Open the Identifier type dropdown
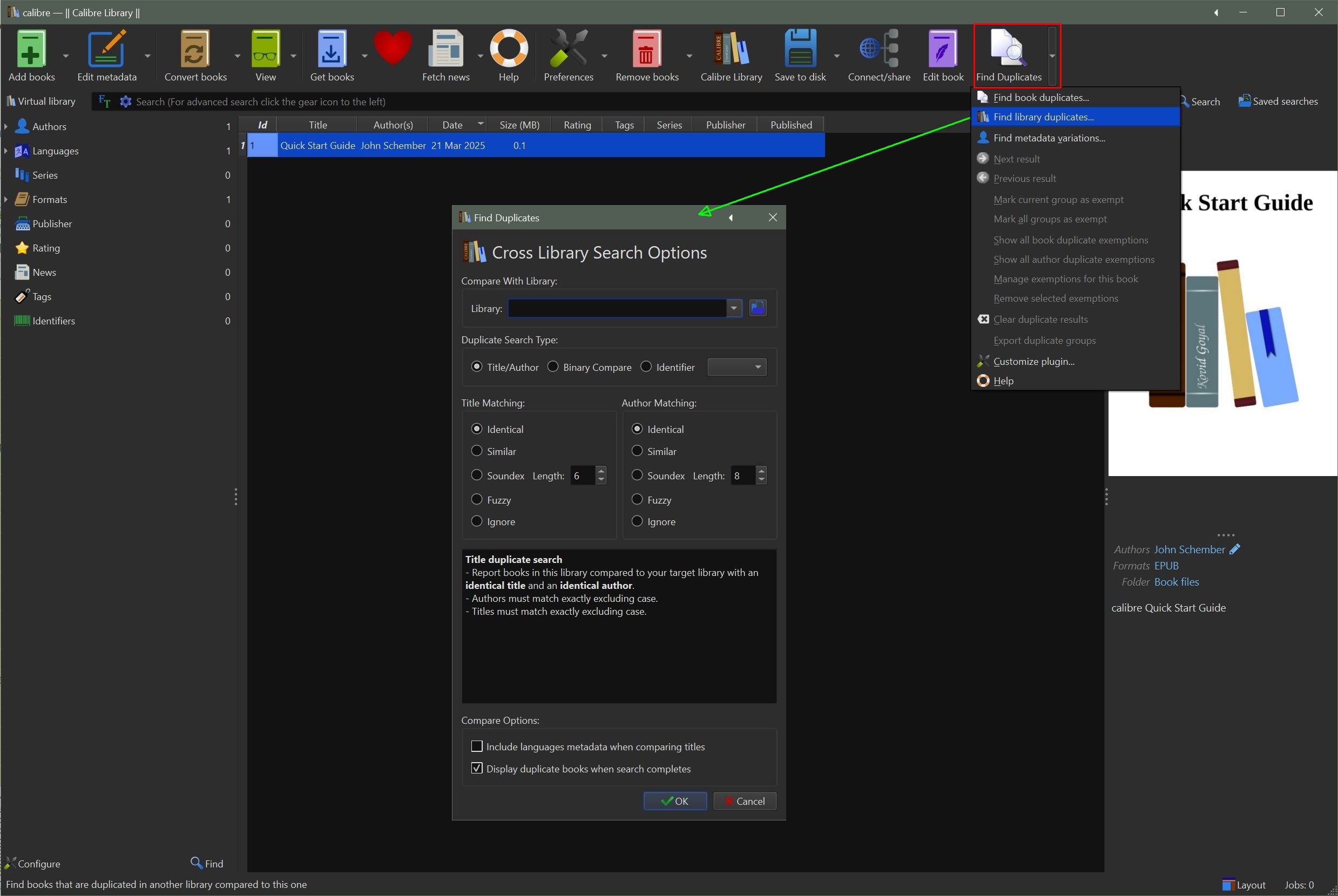The height and width of the screenshot is (896, 1338). (736, 367)
